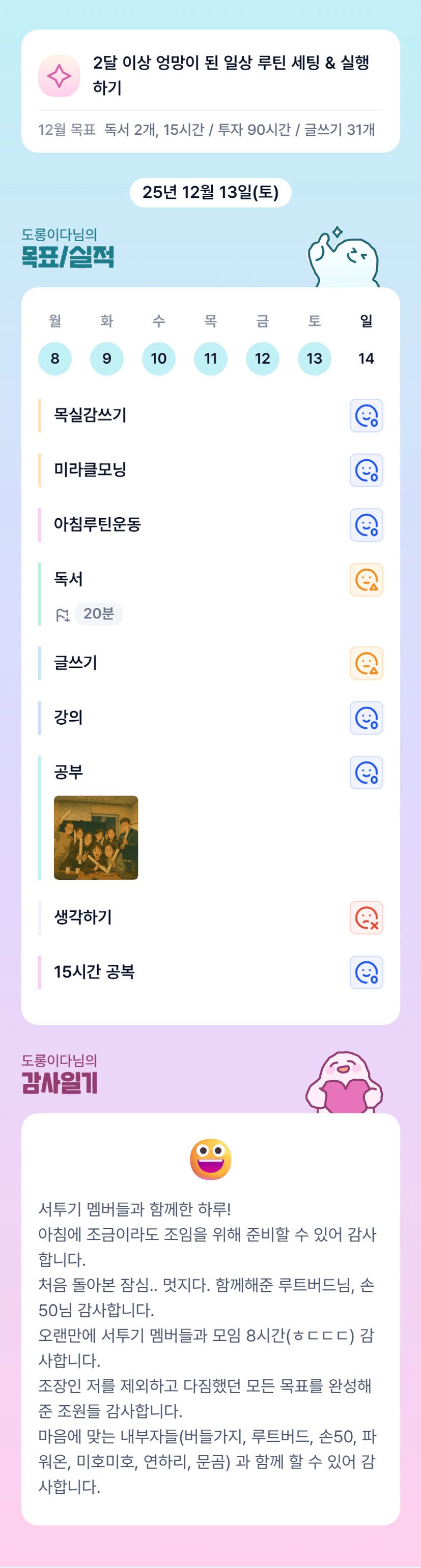Select Sunday the 14th date
Image resolution: width=421 pixels, height=1568 pixels.
(x=366, y=359)
